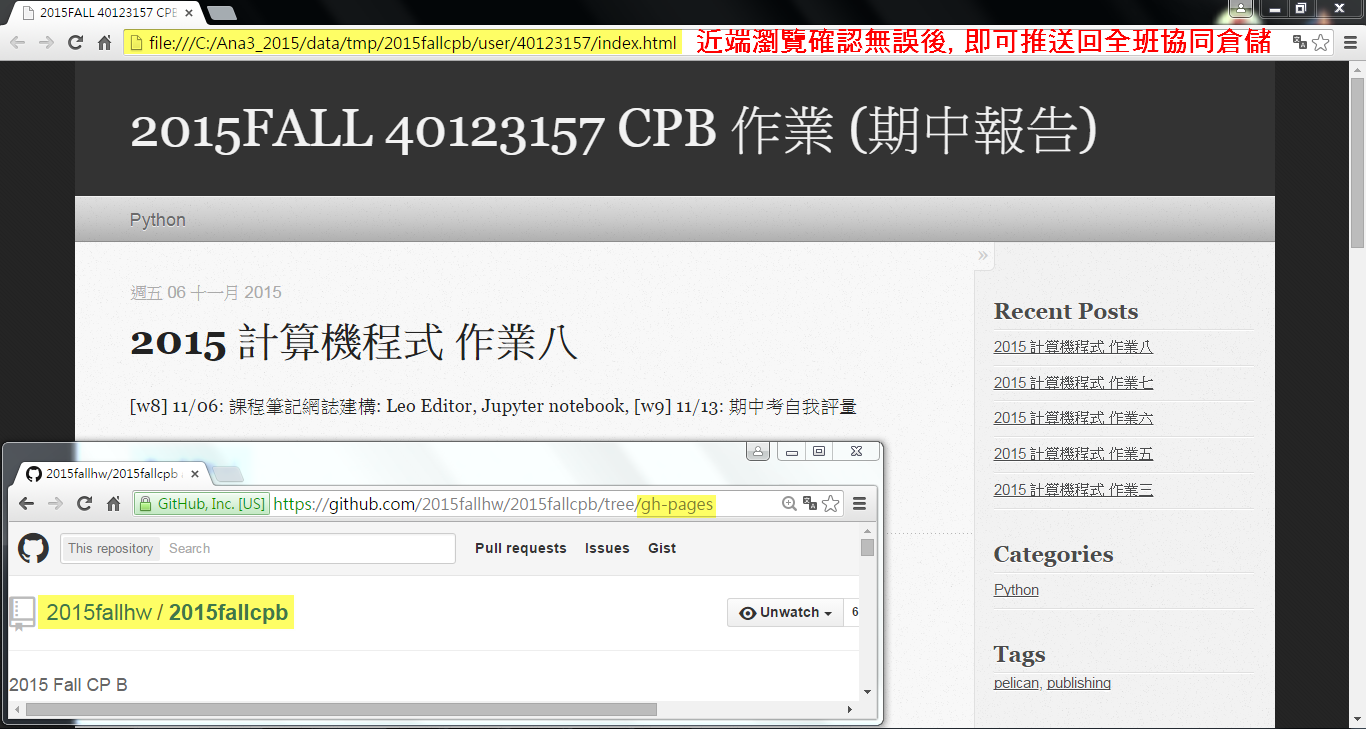Click the 2015 Fall CP B description text
The image size is (1366, 729).
[x=68, y=685]
